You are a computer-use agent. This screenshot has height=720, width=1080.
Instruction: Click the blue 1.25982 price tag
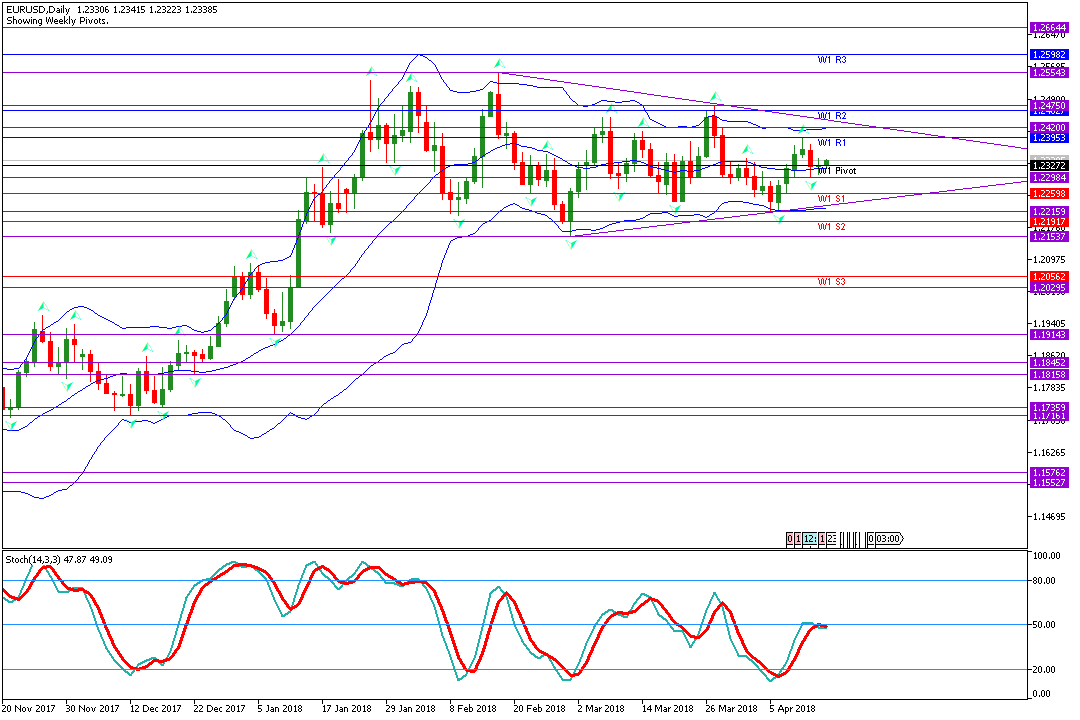[1049, 54]
